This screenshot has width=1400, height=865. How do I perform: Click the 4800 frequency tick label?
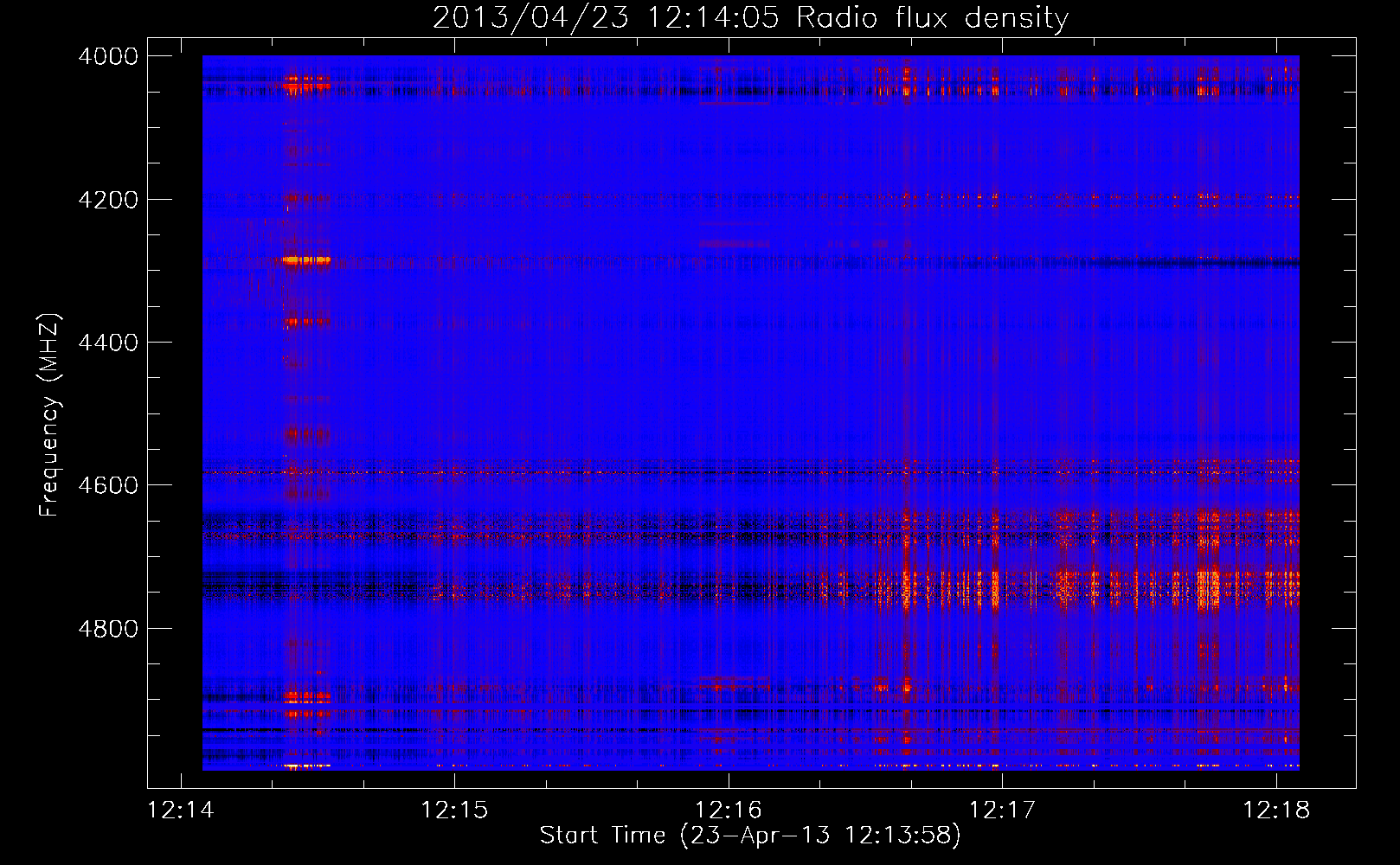tap(108, 629)
